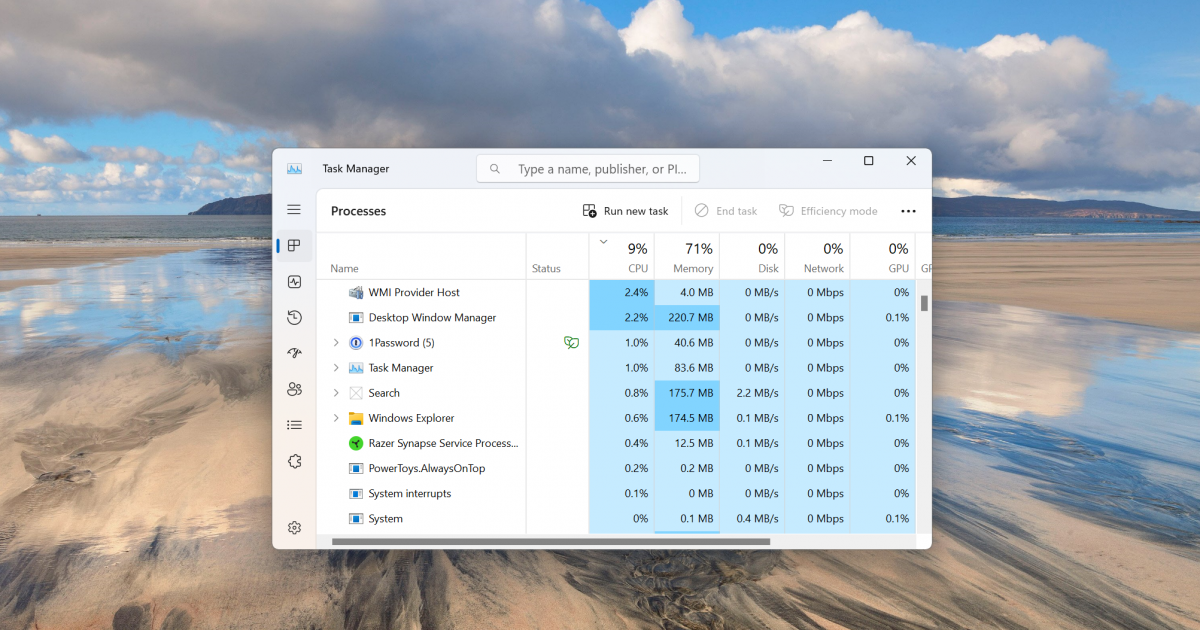Viewport: 1200px width, 630px height.
Task: Open the App history icon
Action: (293, 317)
